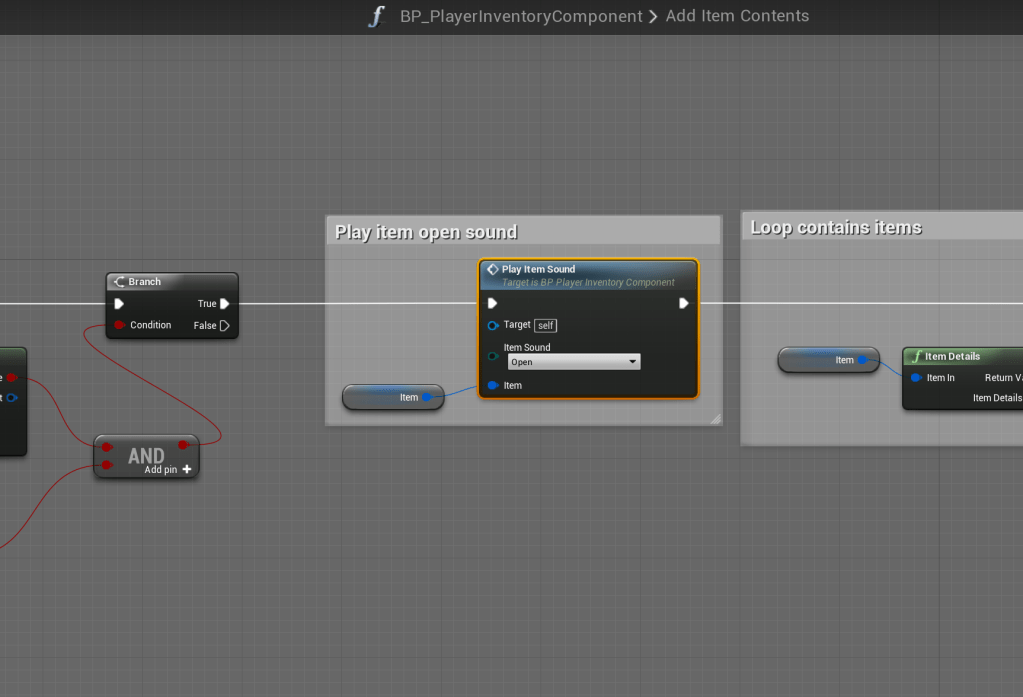The image size is (1023, 697).
Task: Select the Branch node title
Action: point(144,281)
